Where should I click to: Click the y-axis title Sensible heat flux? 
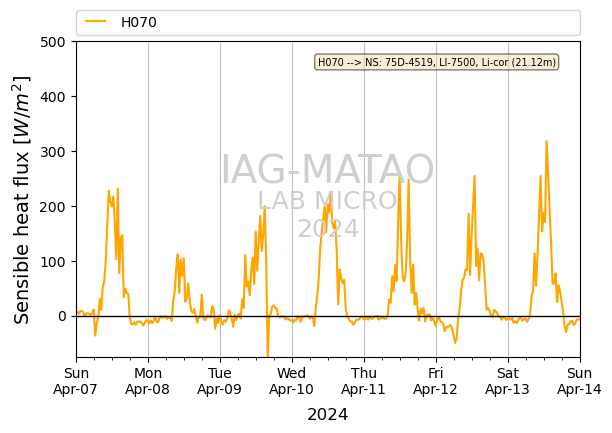21,200
